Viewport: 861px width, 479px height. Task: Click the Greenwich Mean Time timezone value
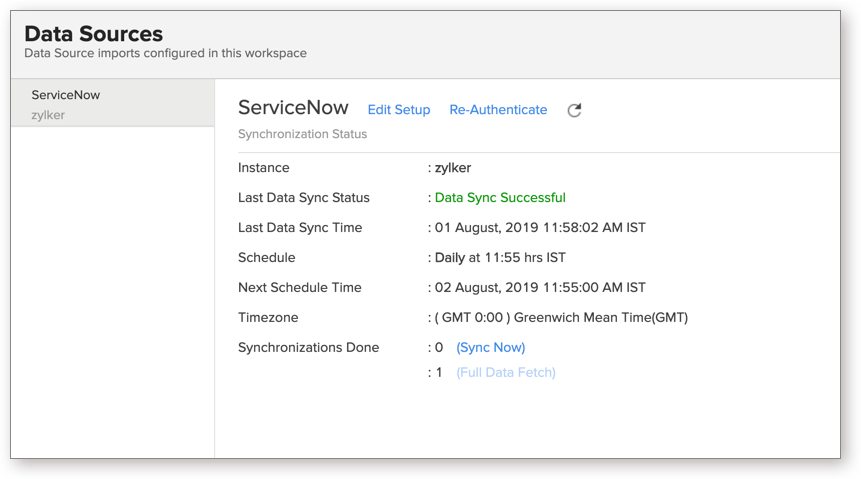[561, 318]
